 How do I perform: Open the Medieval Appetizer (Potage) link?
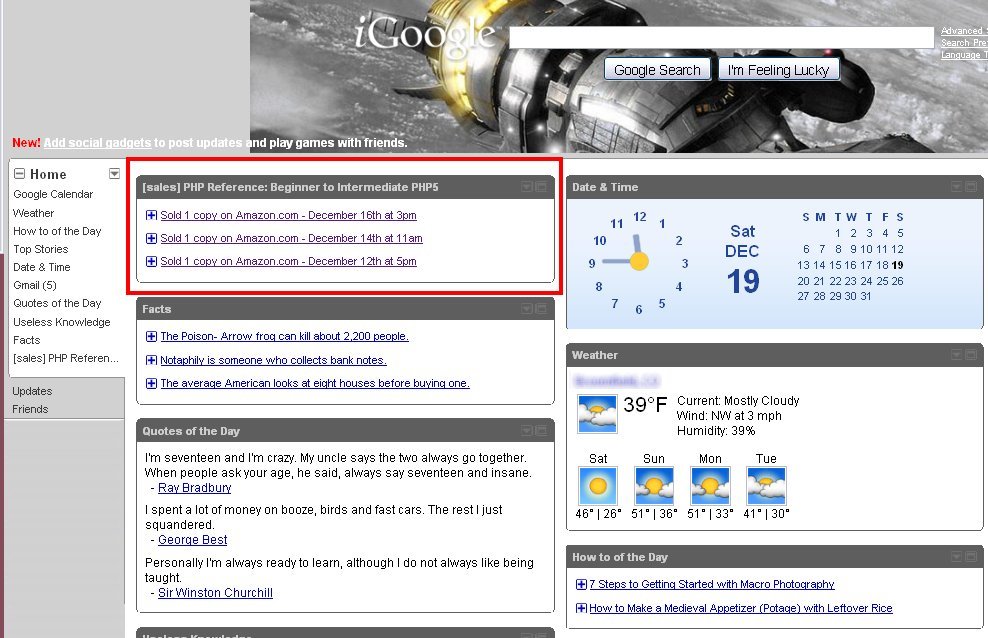tap(741, 608)
